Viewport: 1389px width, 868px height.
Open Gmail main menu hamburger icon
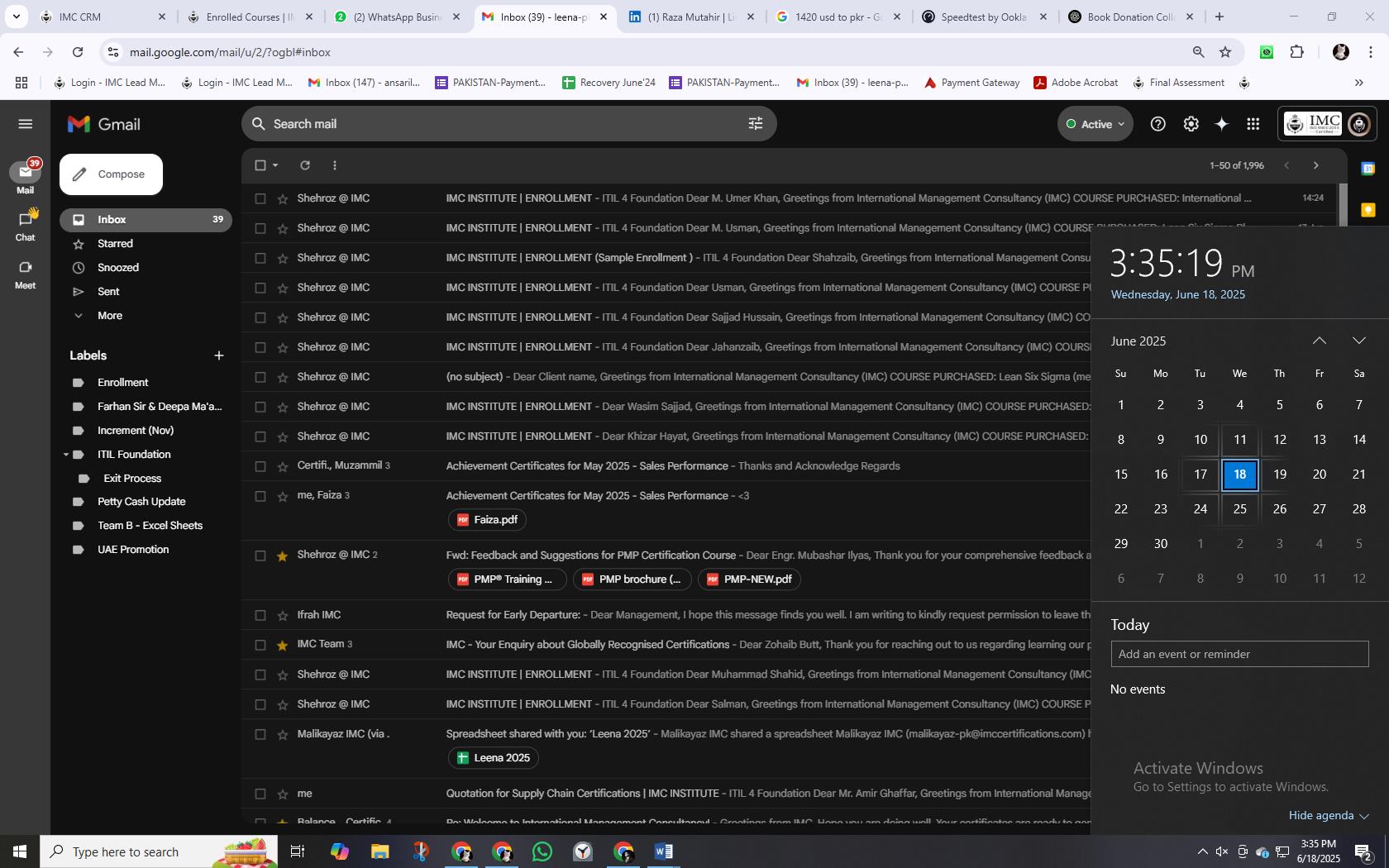click(25, 124)
